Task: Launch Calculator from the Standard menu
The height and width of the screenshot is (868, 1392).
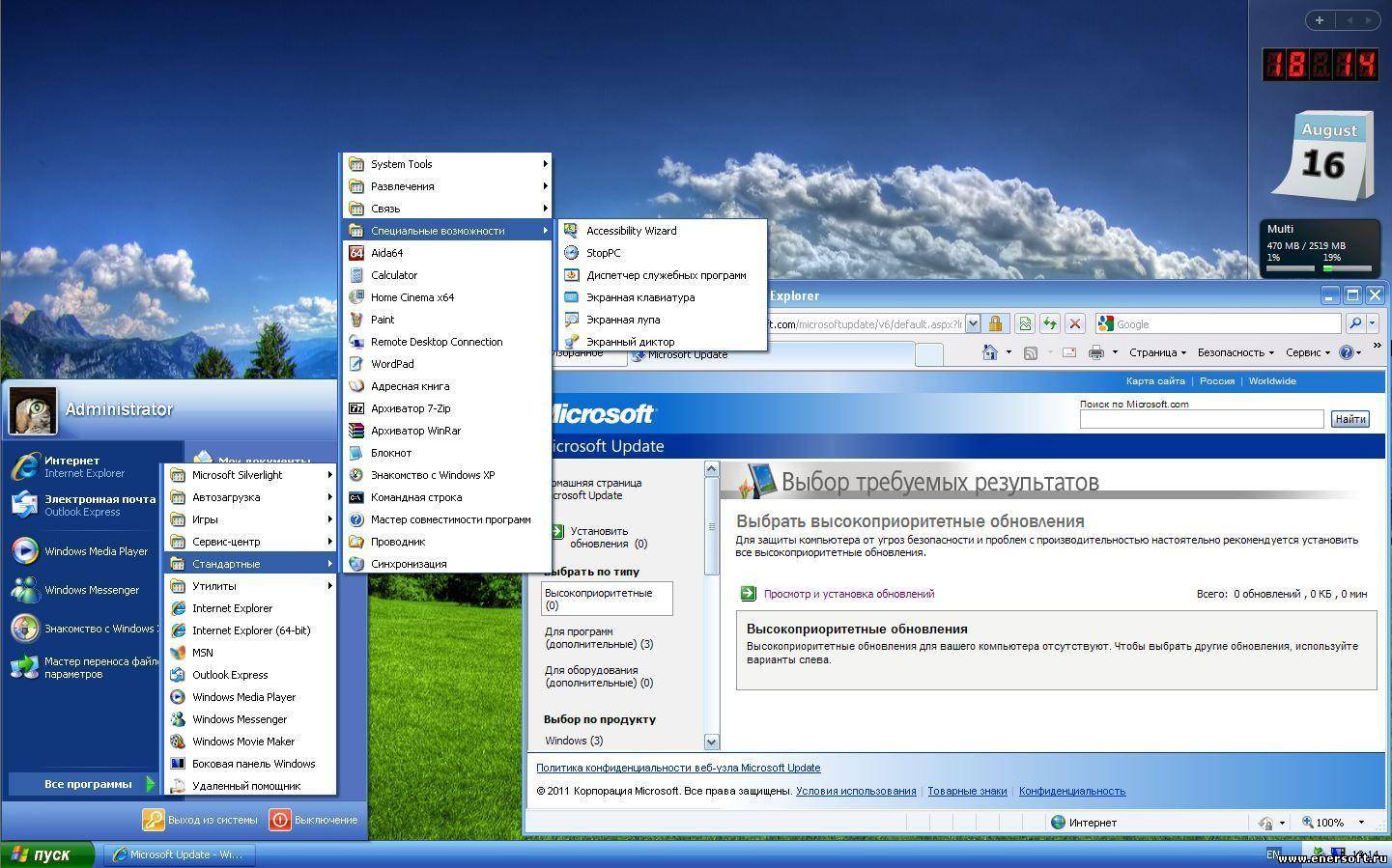Action: pyautogui.click(x=447, y=275)
